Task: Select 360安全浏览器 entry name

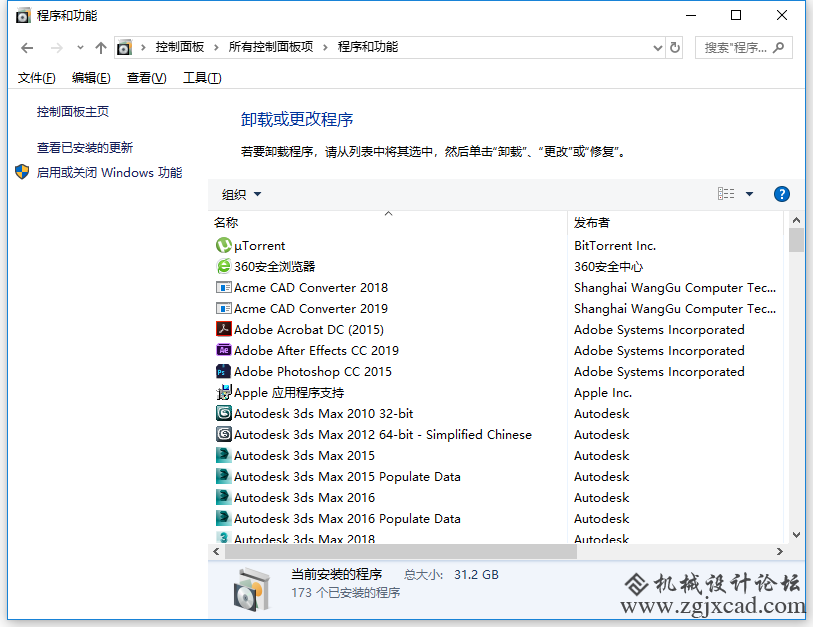Action: click(x=274, y=267)
